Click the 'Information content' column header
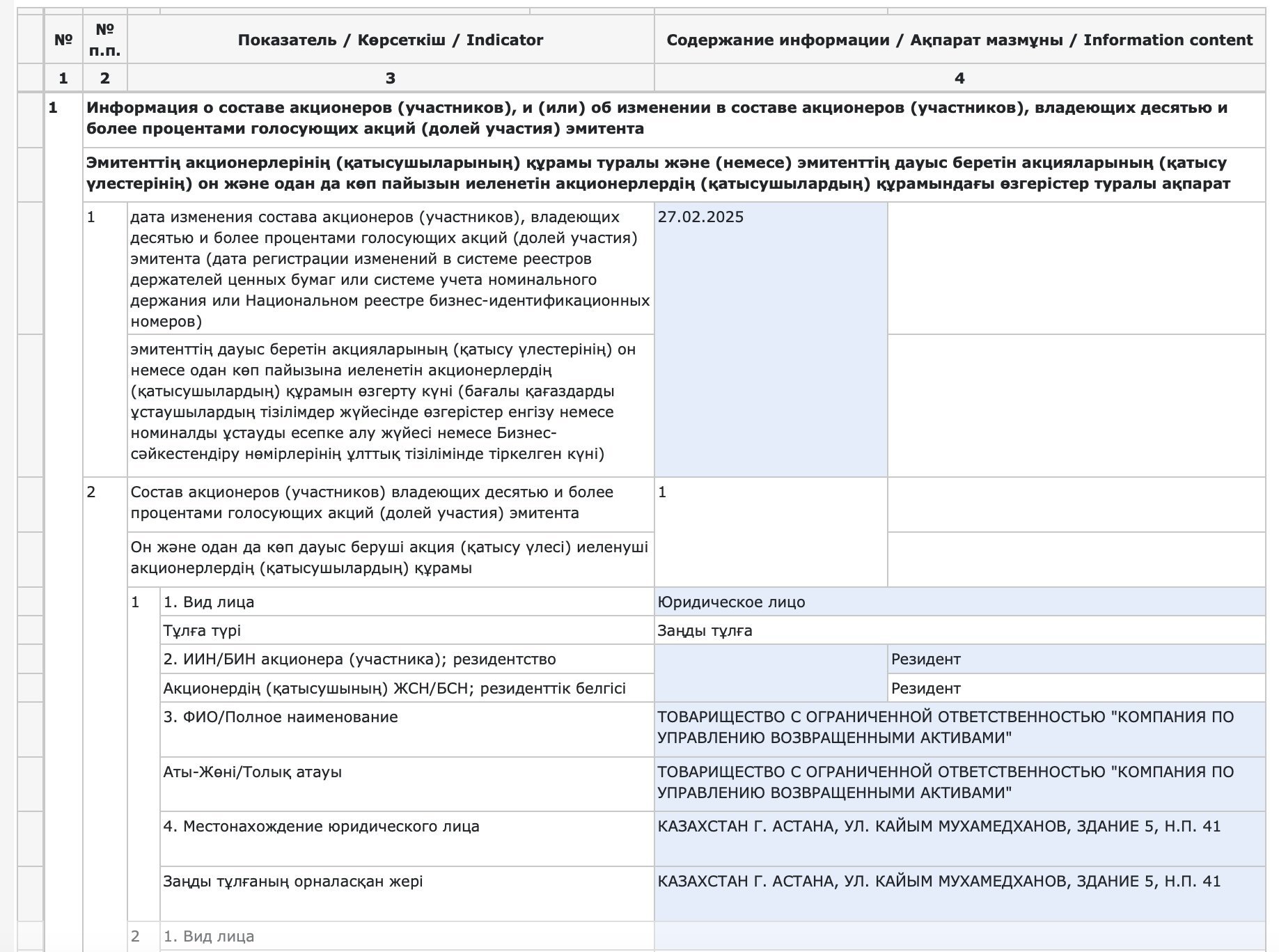The height and width of the screenshot is (952, 1279). tap(959, 40)
